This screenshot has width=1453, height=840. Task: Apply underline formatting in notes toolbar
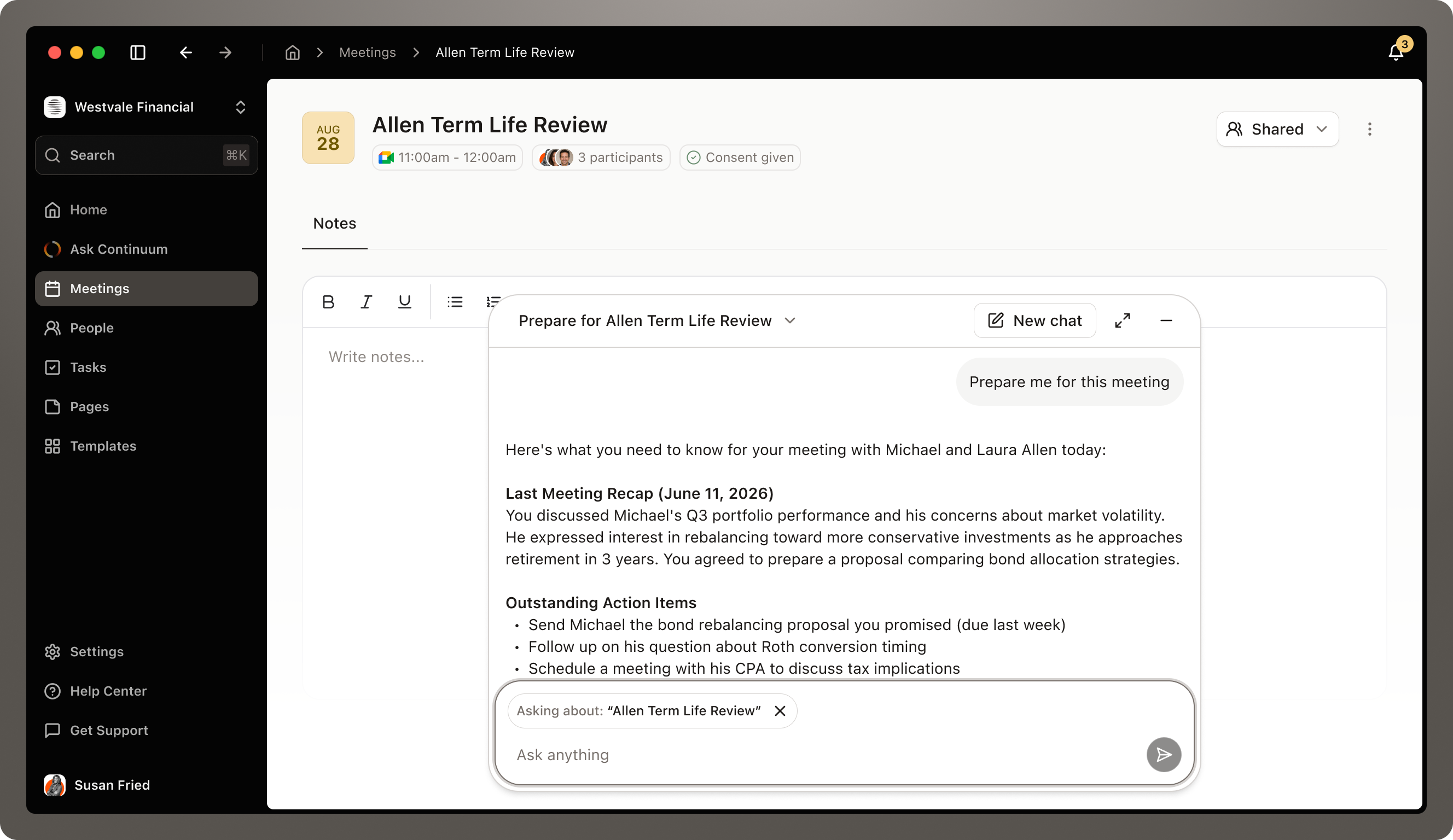click(x=405, y=301)
